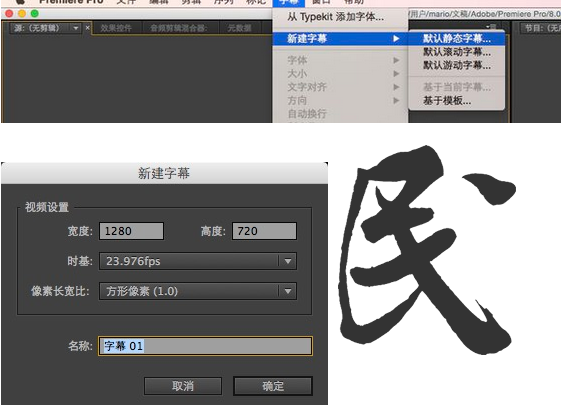Select the 源: (无剪辑) tab
566x405 pixels.
[x=37, y=28]
